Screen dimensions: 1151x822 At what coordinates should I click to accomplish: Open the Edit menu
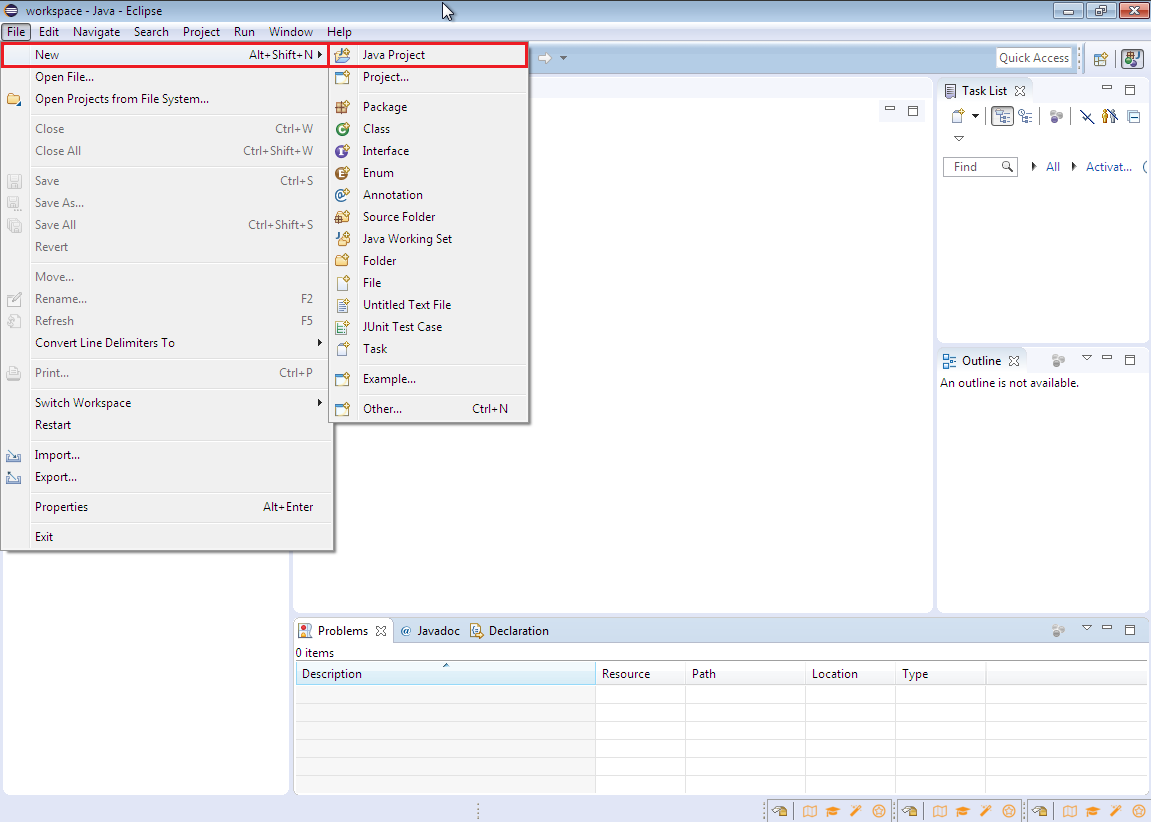point(49,32)
